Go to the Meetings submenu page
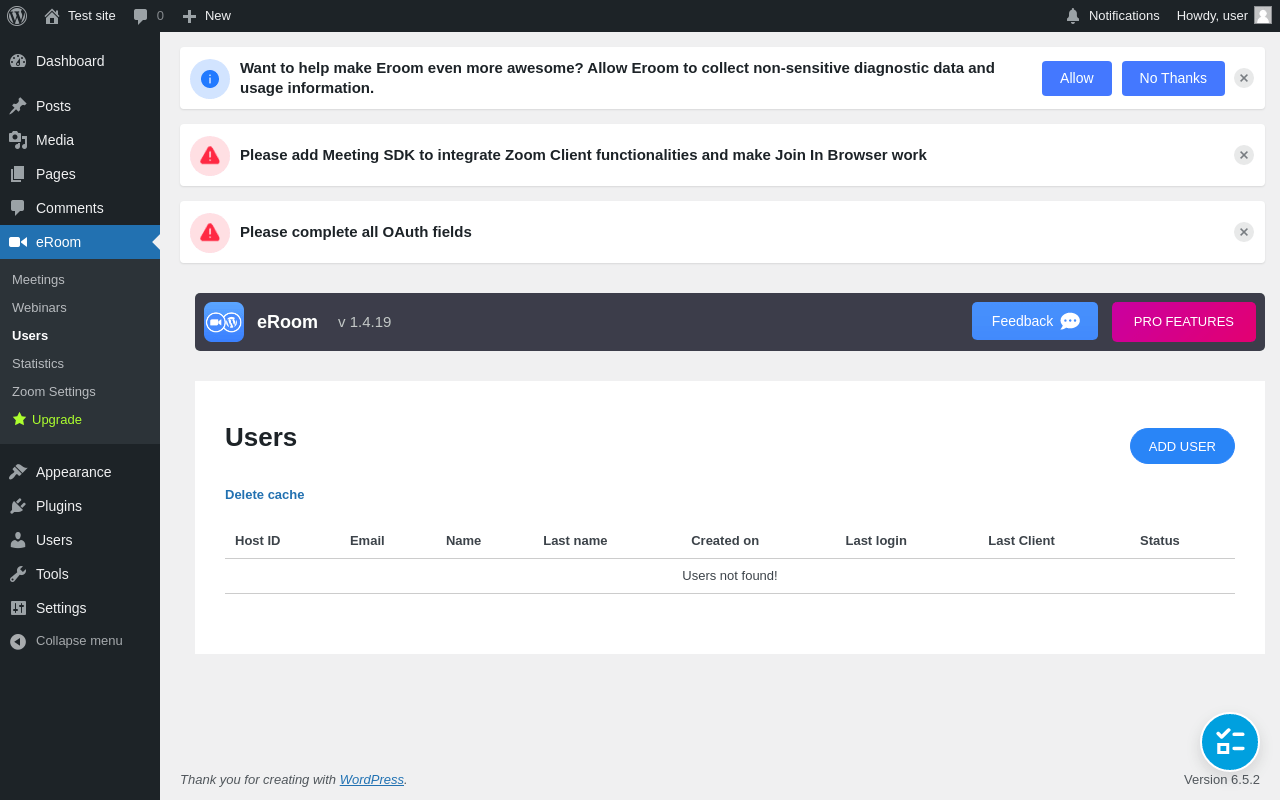Viewport: 1280px width, 800px height. [38, 280]
